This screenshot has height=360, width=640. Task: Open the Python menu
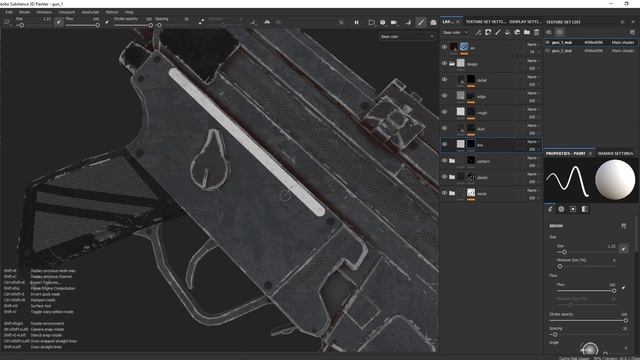click(x=111, y=12)
